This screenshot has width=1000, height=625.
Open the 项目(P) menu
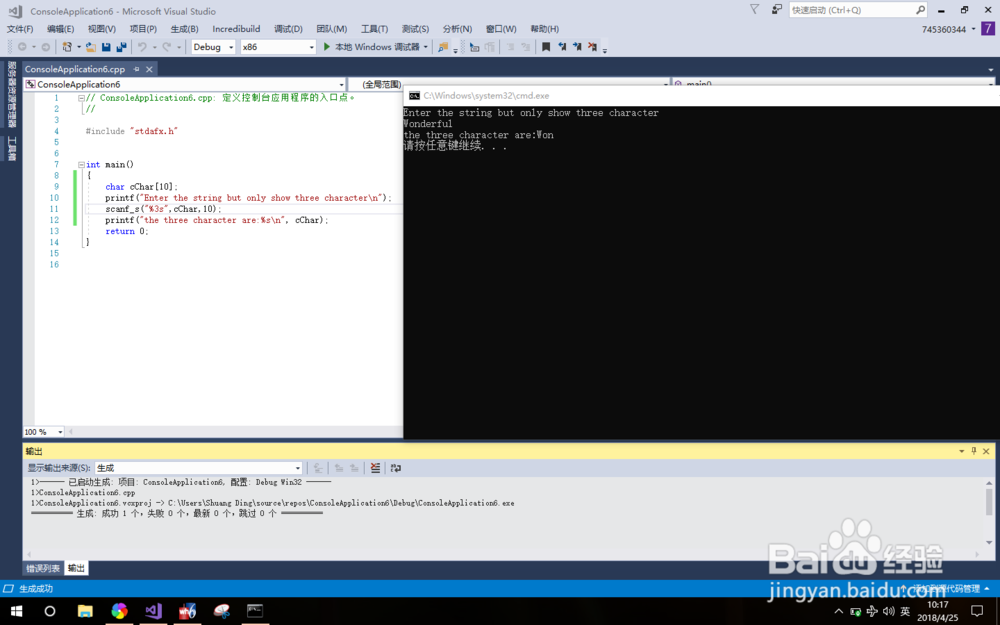click(x=143, y=29)
